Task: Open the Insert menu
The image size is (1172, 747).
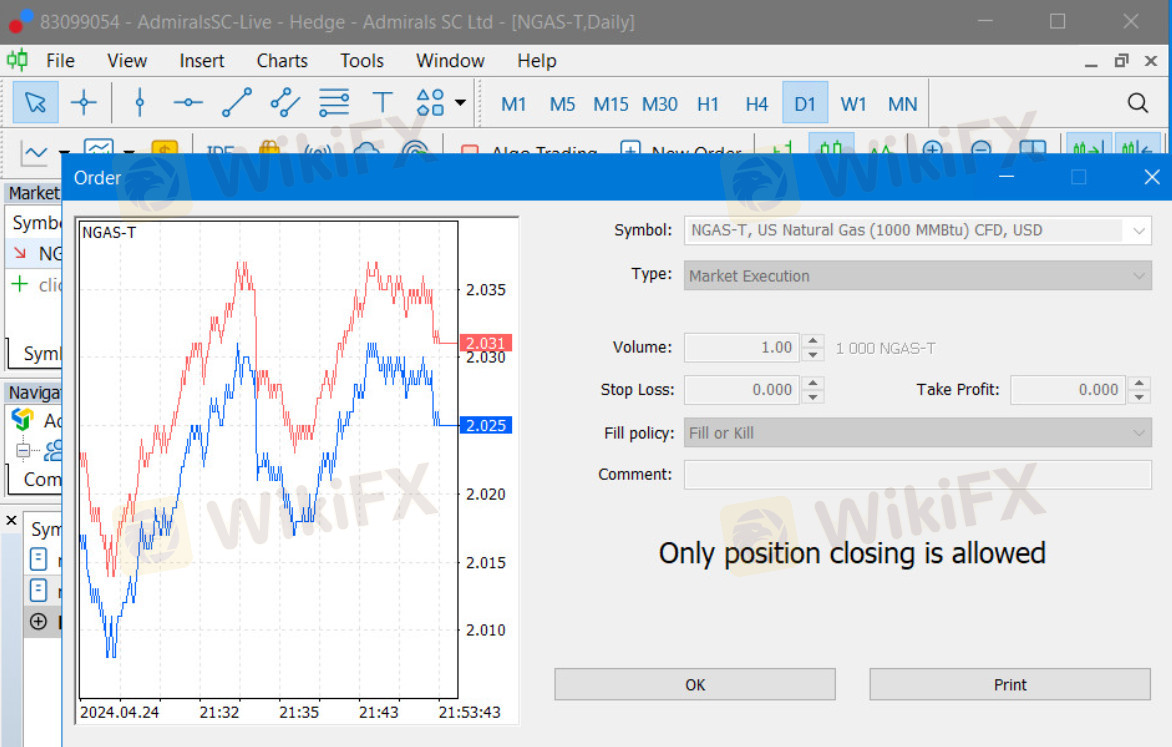Action: (202, 61)
